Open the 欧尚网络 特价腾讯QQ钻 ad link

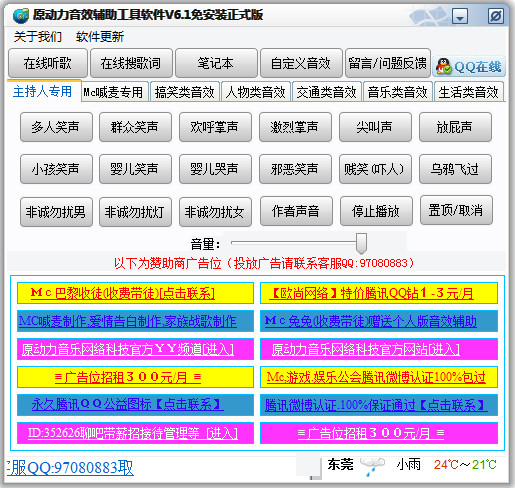tap(371, 293)
